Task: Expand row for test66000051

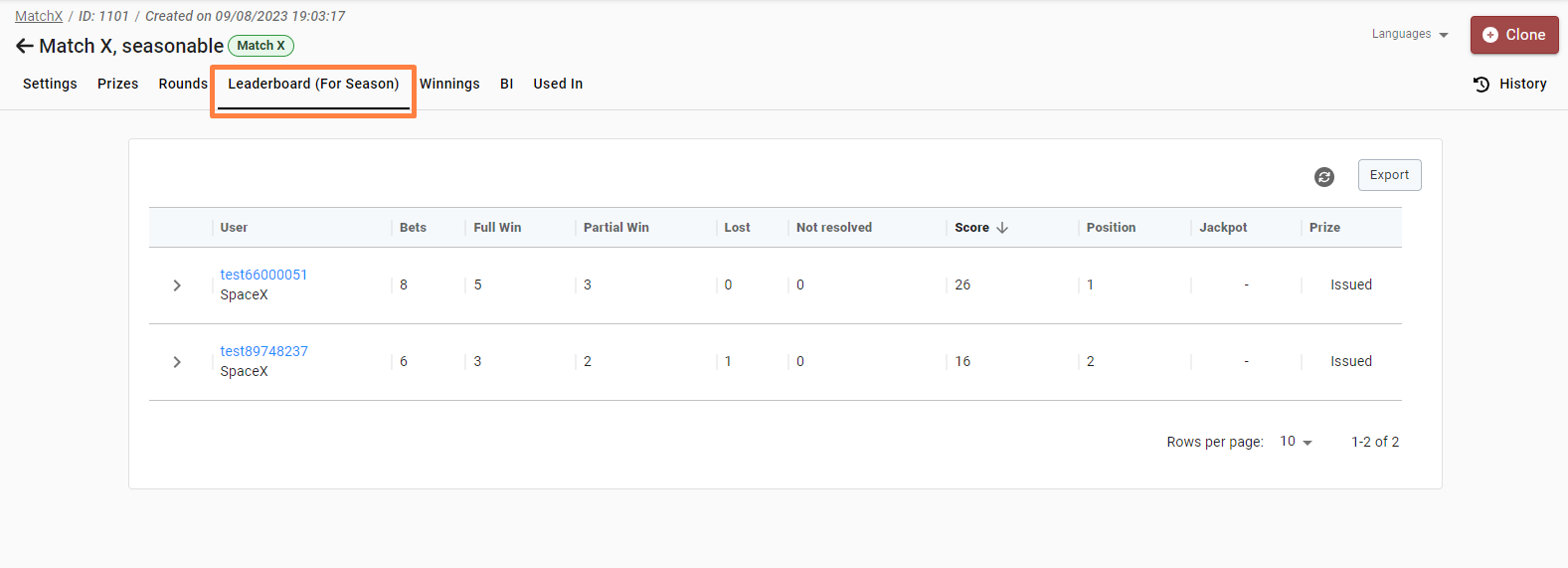Action: (177, 285)
